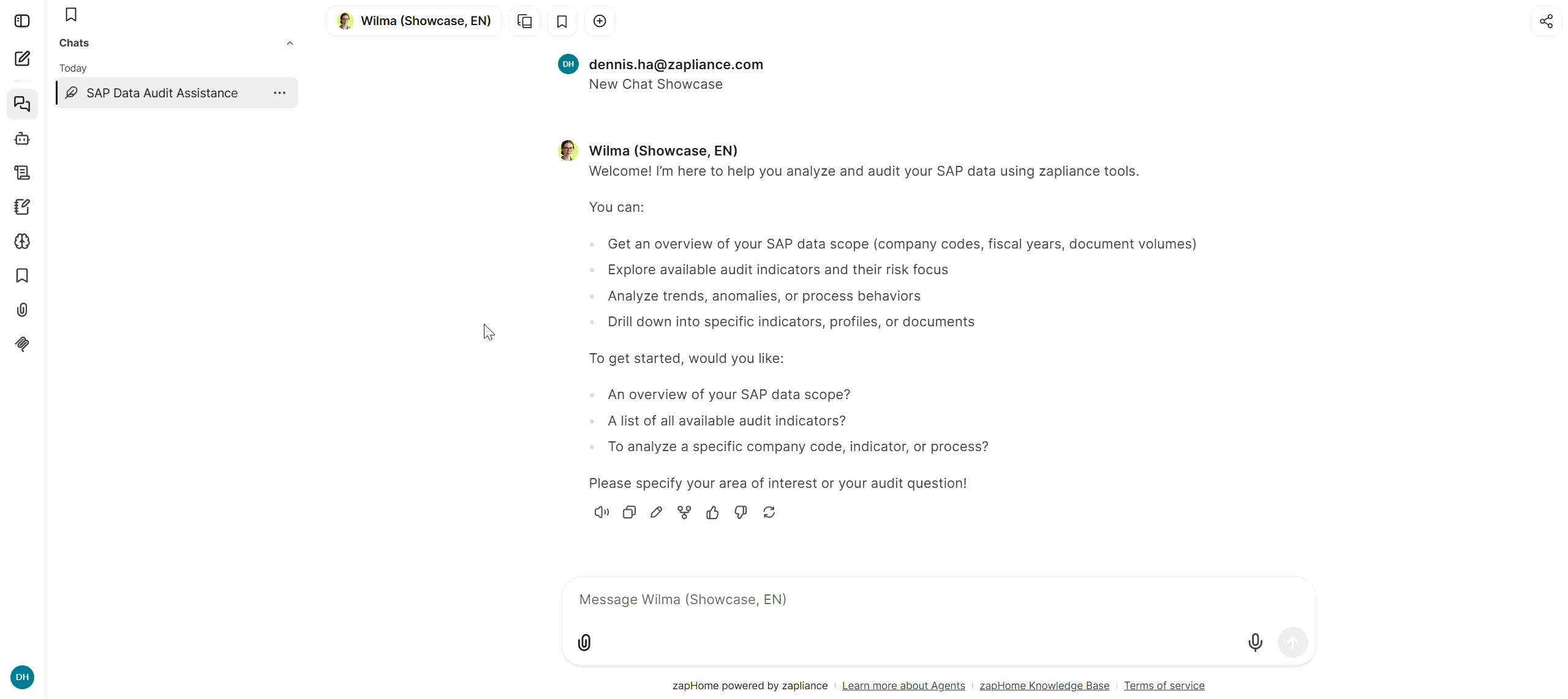Image resolution: width=1568 pixels, height=699 pixels.
Task: Click 'New Chat Showcase' user message text
Action: pyautogui.click(x=656, y=84)
